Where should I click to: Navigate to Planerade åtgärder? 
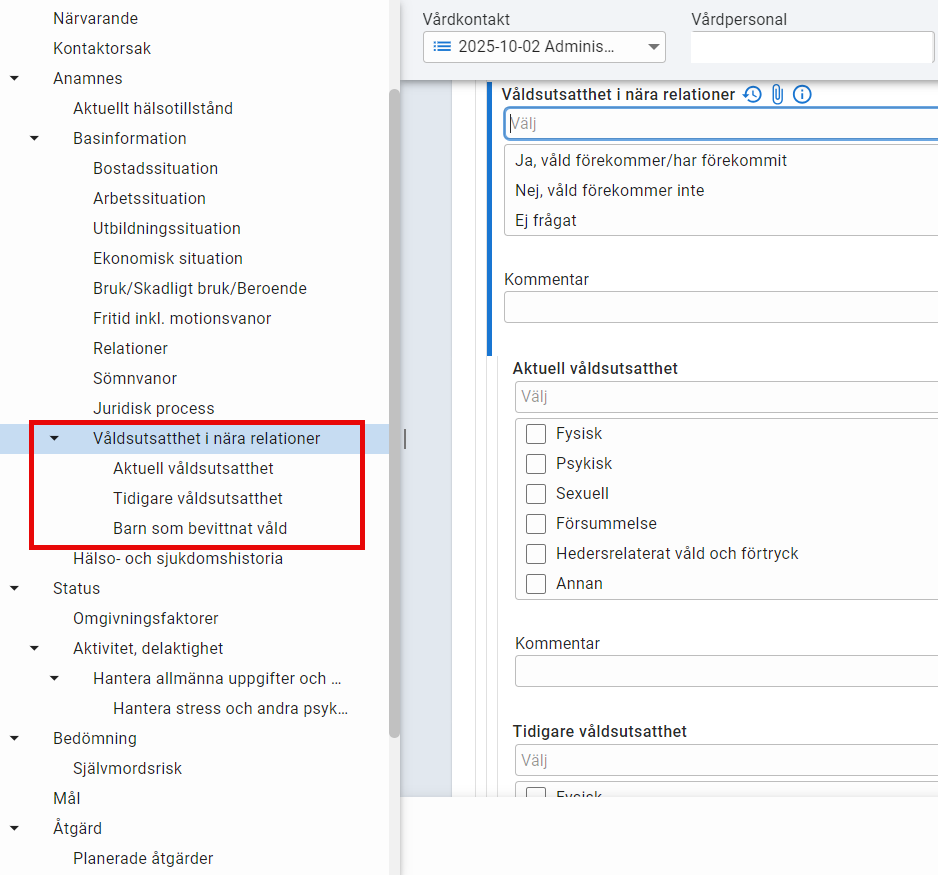143,858
